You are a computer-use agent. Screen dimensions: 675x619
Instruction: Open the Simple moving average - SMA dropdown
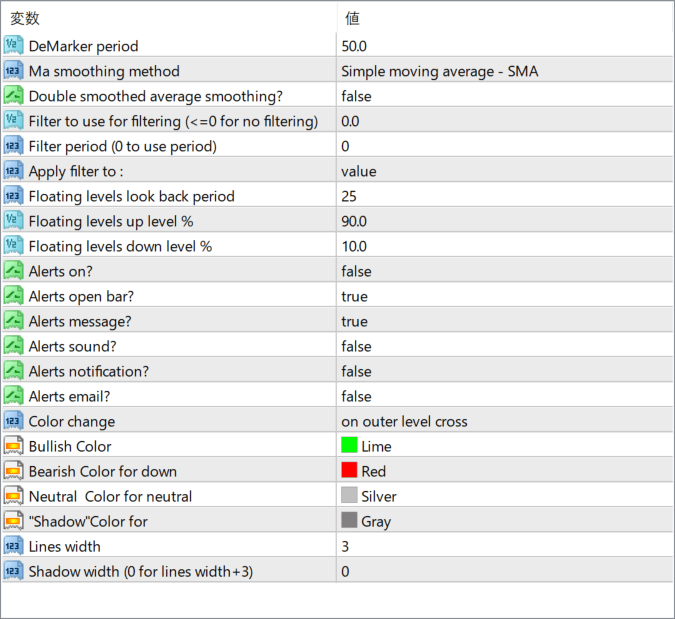[x=505, y=71]
